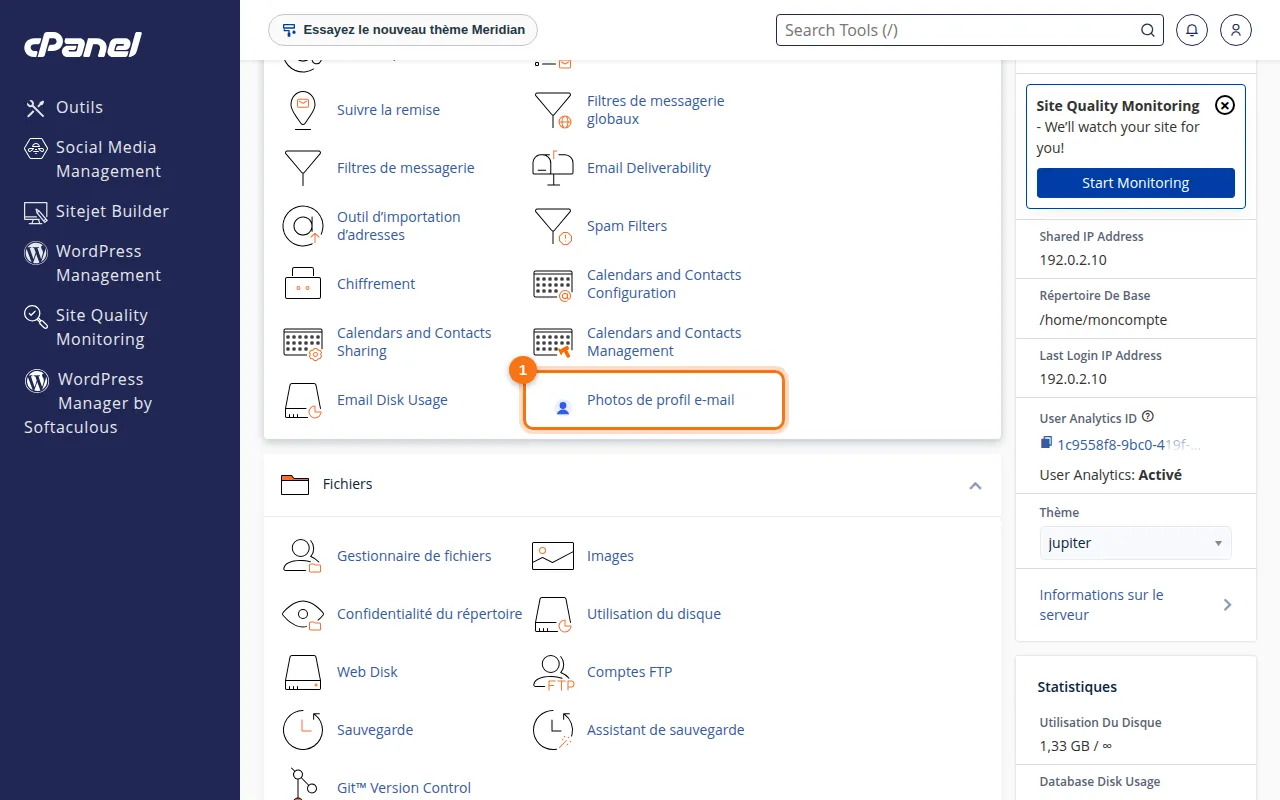Focus the Search Tools input field
1280x800 pixels.
pyautogui.click(x=960, y=30)
